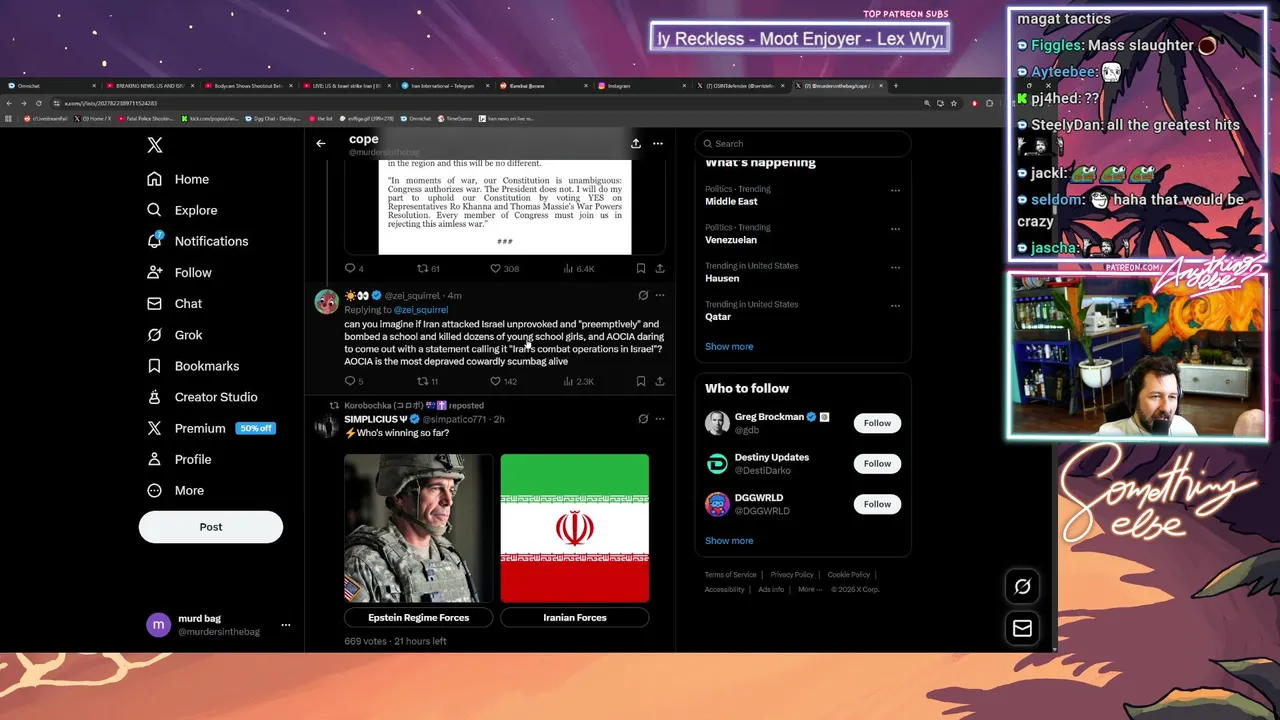Go back with the cope list arrow
Image resolution: width=1280 pixels, height=720 pixels.
tap(321, 143)
